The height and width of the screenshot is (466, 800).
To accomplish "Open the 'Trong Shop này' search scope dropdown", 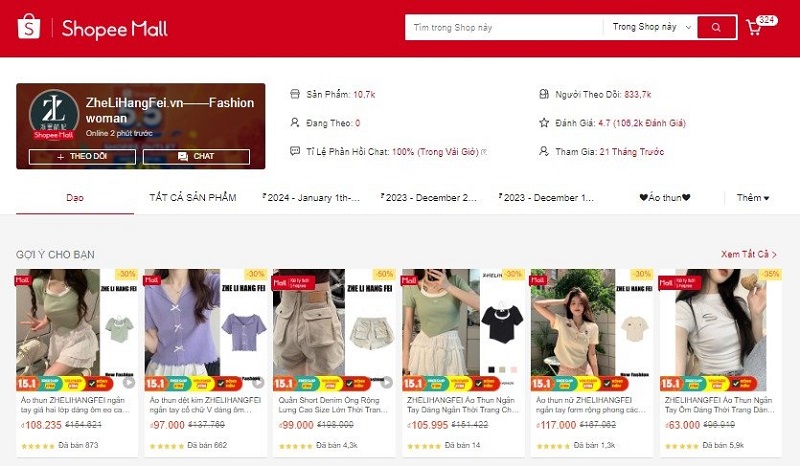I will pos(648,28).
